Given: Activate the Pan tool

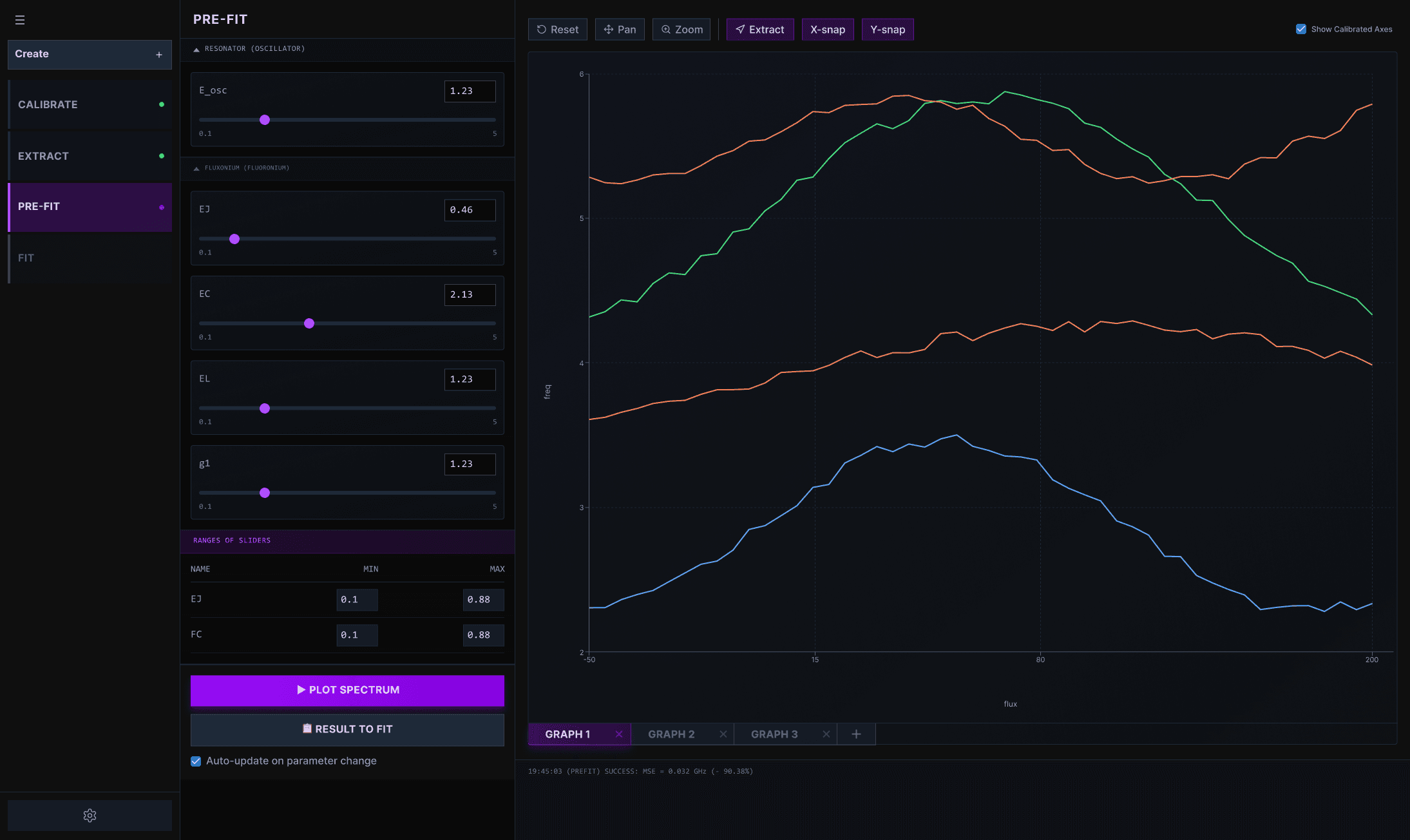Looking at the screenshot, I should [x=620, y=30].
